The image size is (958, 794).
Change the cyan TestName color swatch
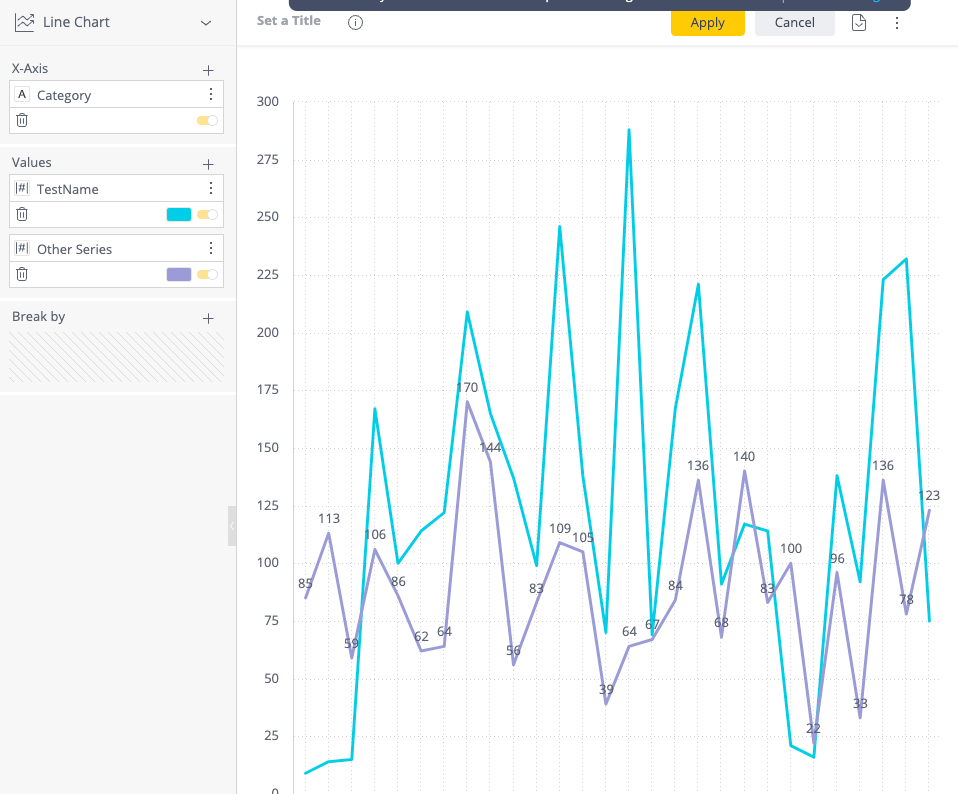pyautogui.click(x=179, y=214)
